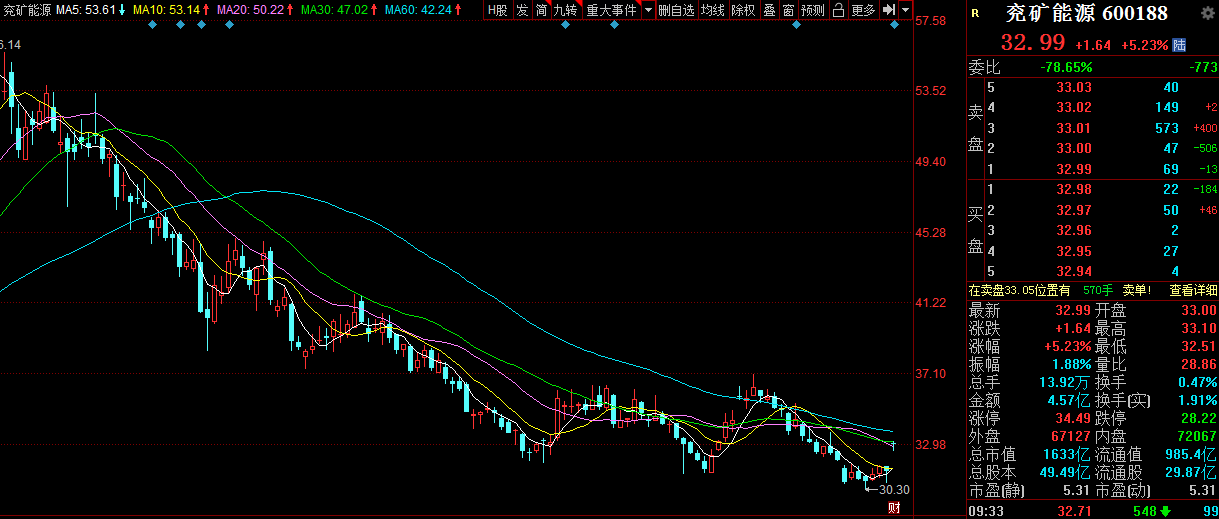The width and height of the screenshot is (1219, 519).
Task: Expand the 更多 more options menu
Action: (863, 10)
